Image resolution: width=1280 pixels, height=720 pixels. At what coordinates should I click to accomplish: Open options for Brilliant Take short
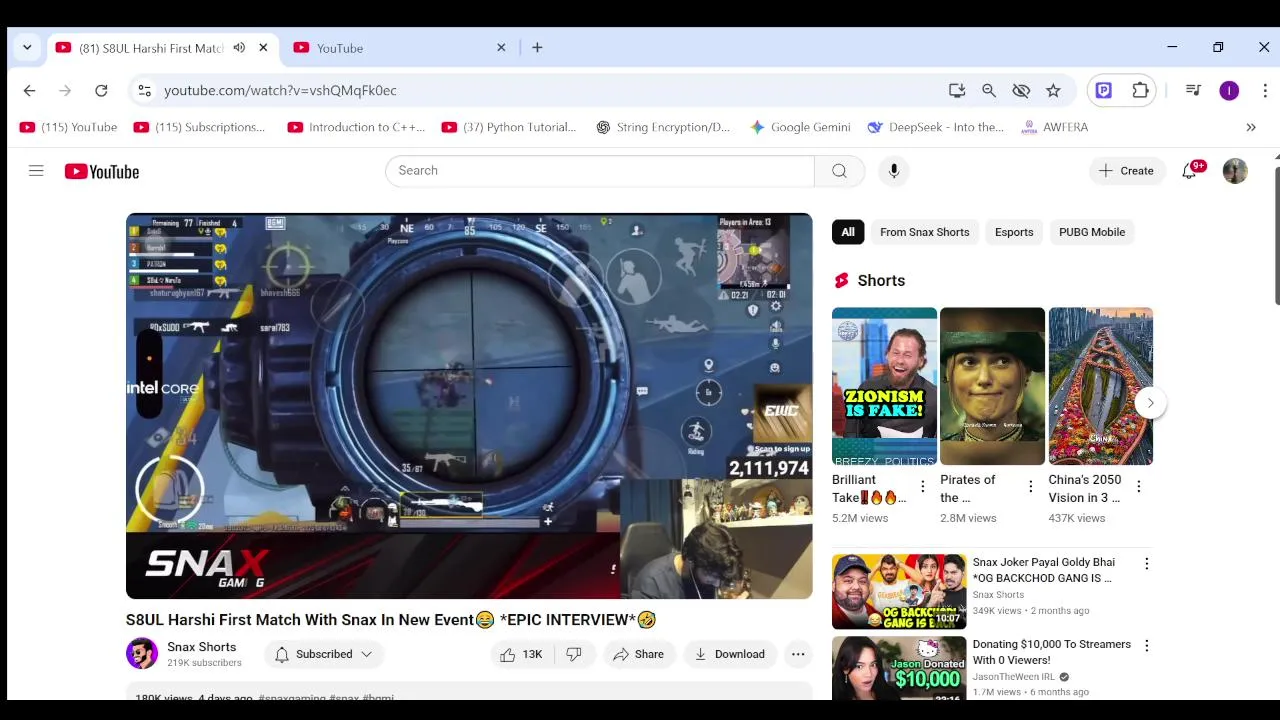pos(922,487)
